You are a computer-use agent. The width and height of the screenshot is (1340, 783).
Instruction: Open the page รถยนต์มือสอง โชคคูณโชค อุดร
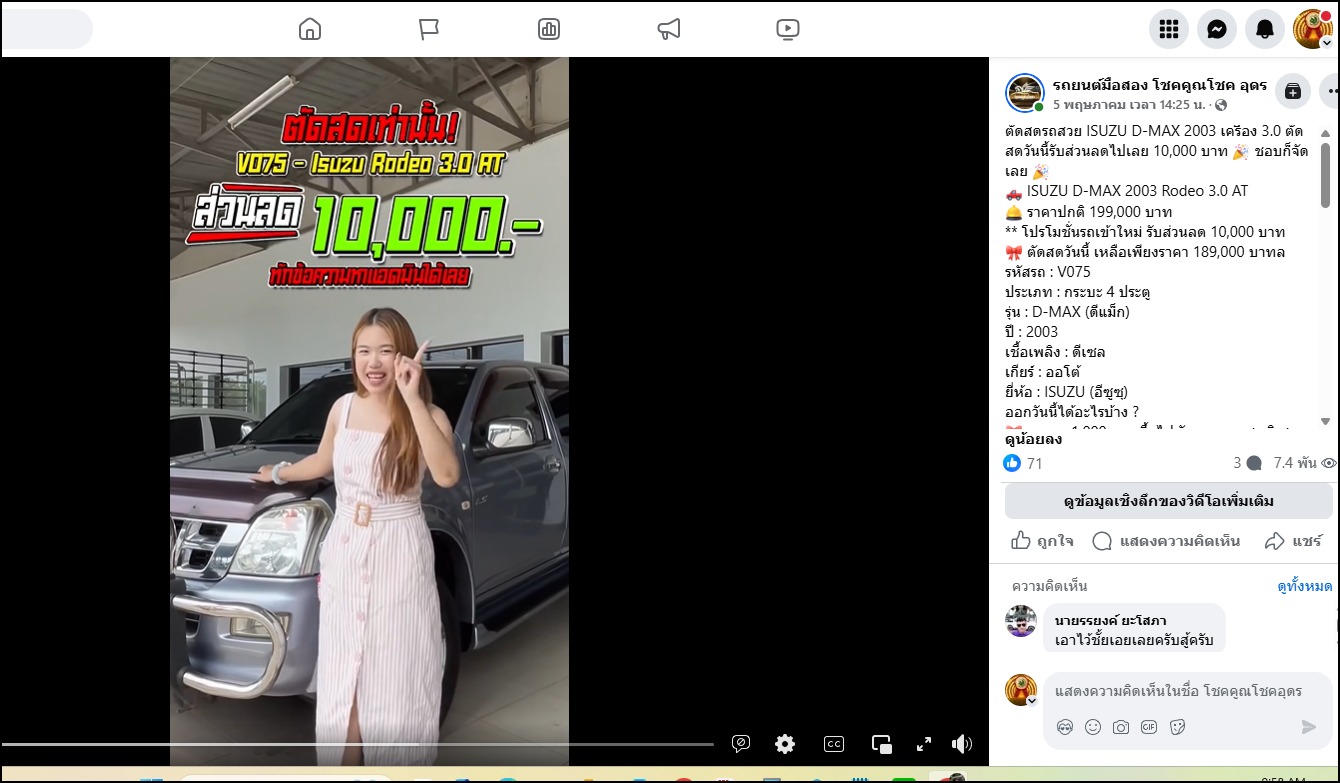coord(1160,85)
